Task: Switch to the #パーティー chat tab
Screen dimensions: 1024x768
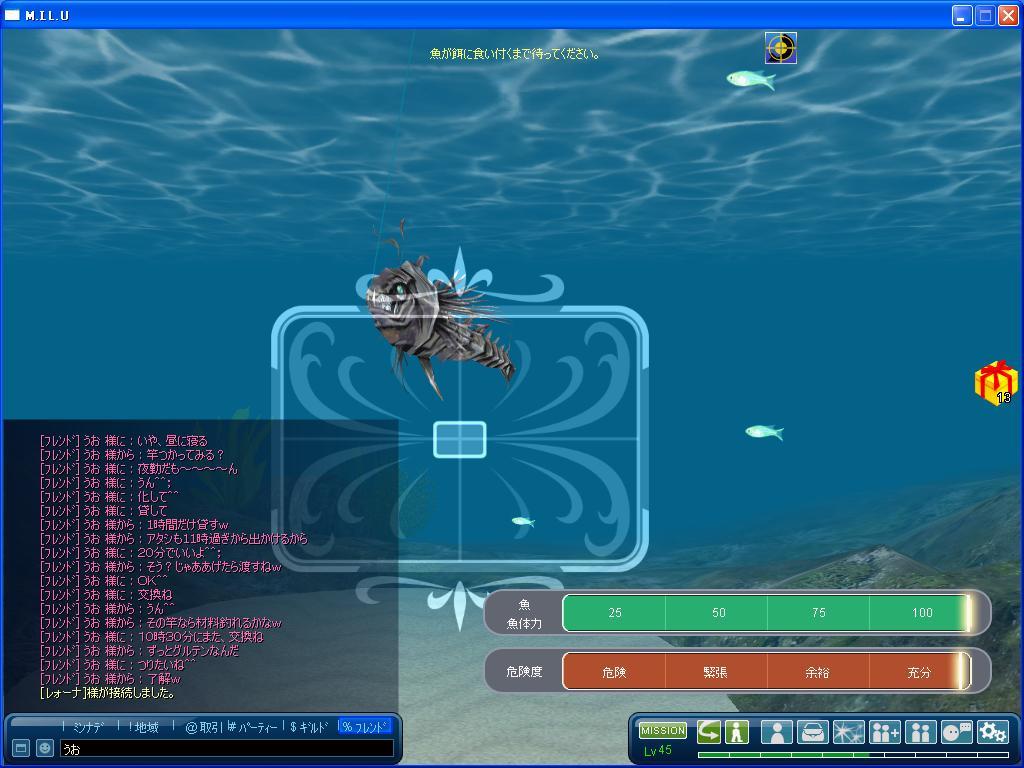Action: coord(253,727)
